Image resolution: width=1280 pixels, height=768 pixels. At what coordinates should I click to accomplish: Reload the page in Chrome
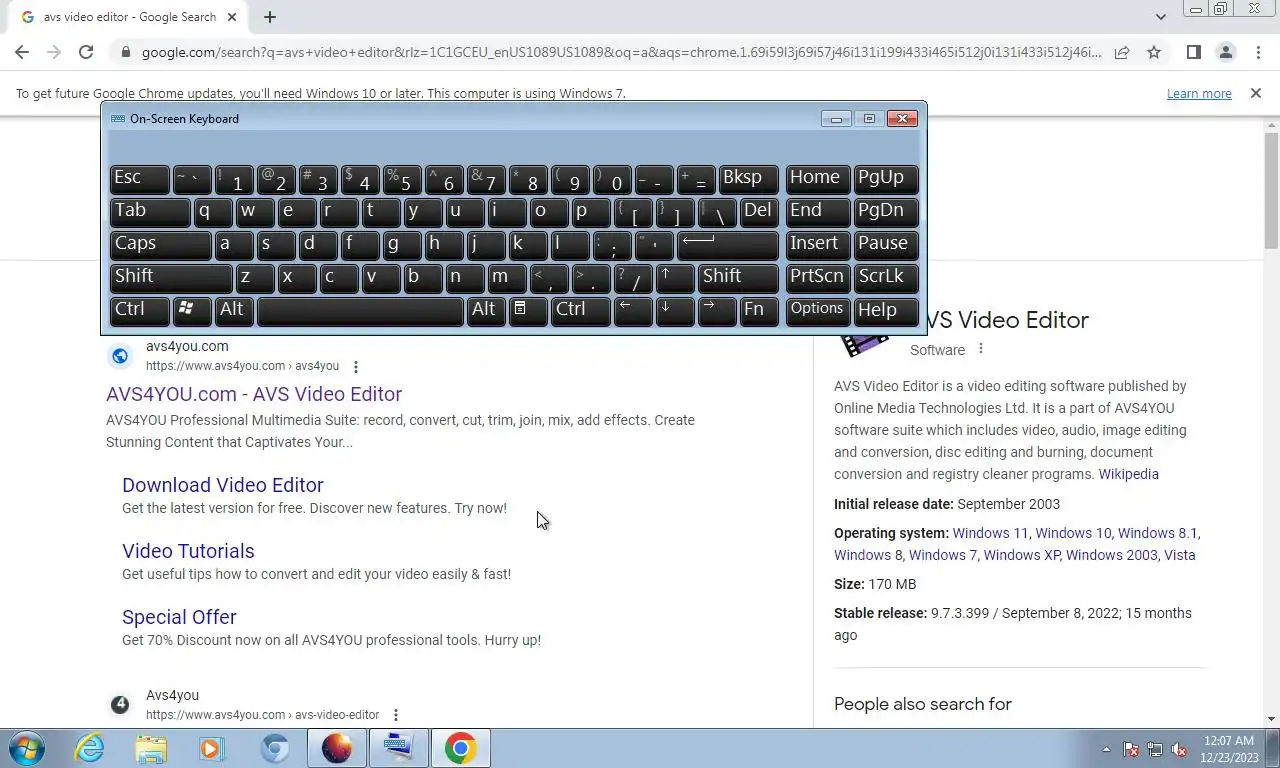point(86,52)
